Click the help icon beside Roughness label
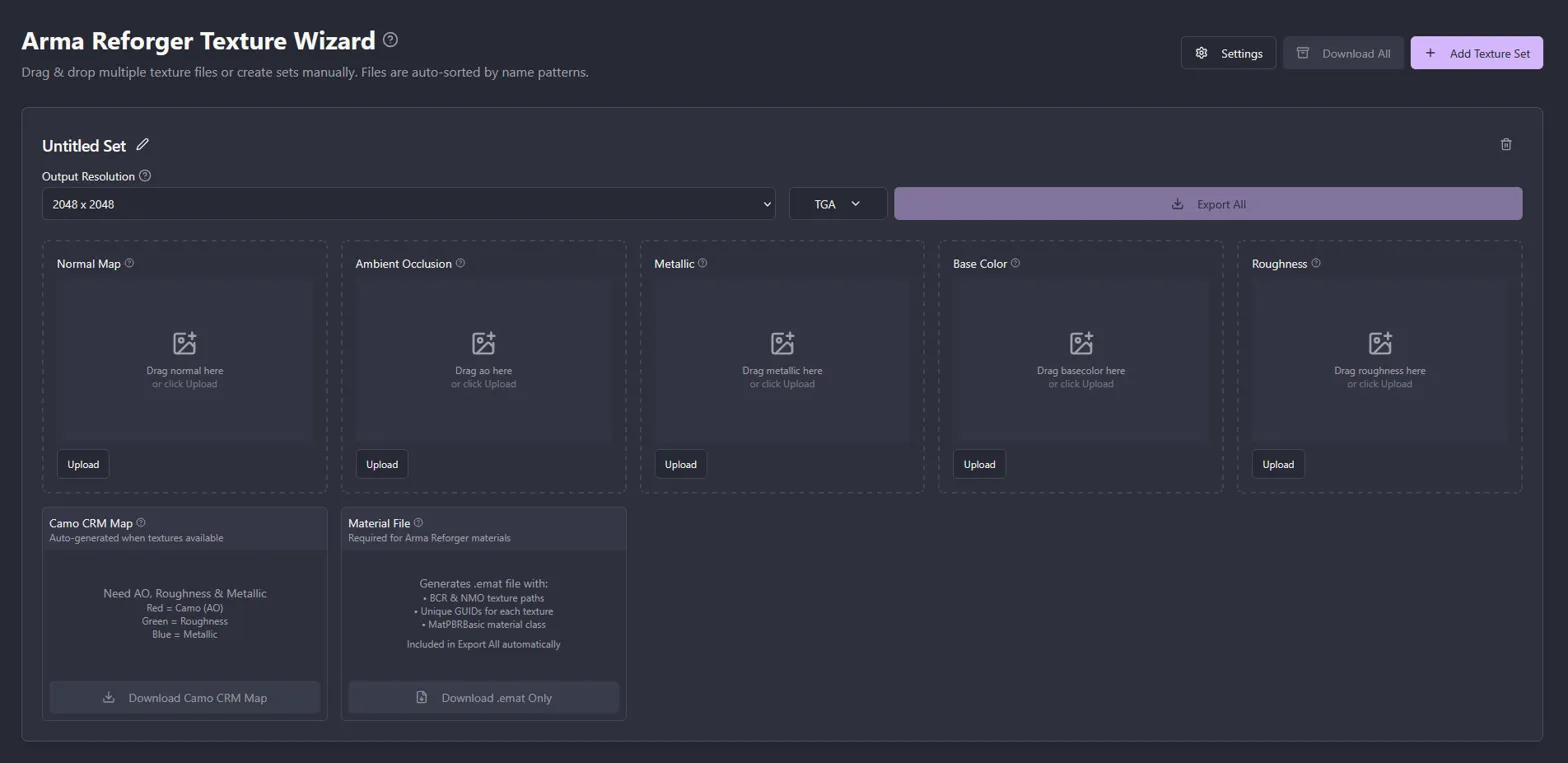Screen dimensions: 1568x763 1315,264
